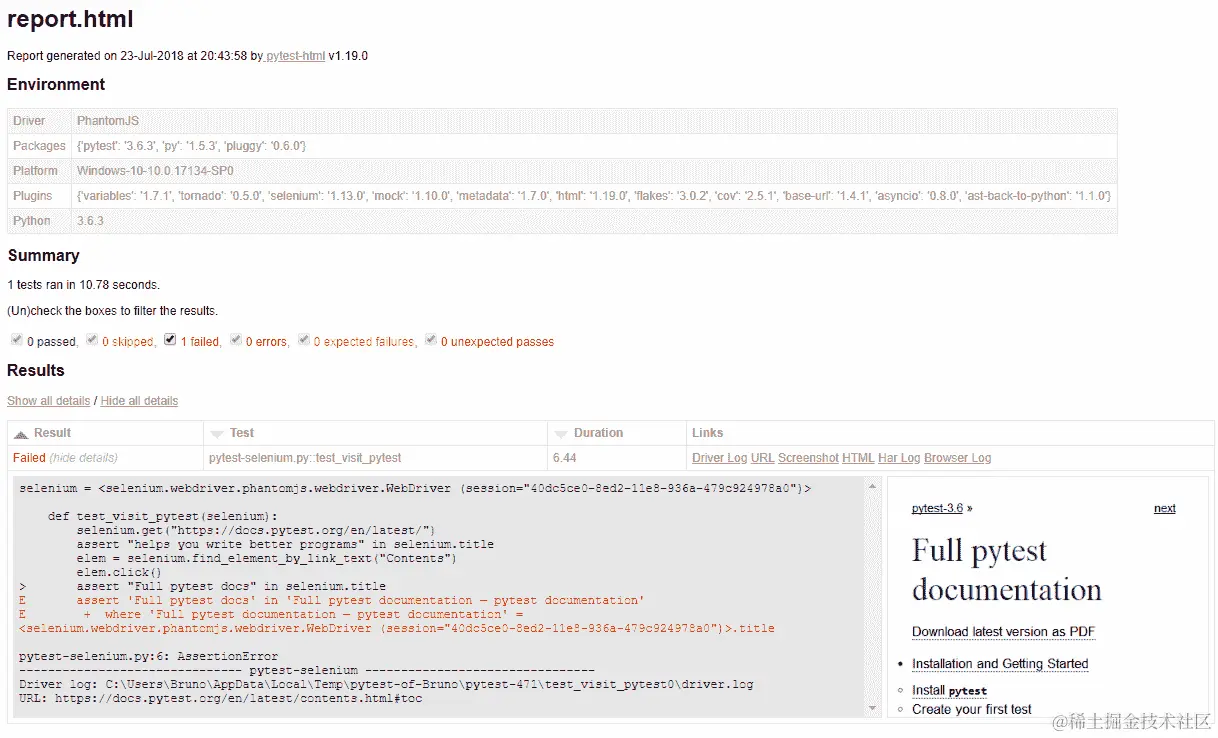Click the 'pytest-selenium.py:6: AssertionError' log line
Screen dimensions: 1218x738
148,657
